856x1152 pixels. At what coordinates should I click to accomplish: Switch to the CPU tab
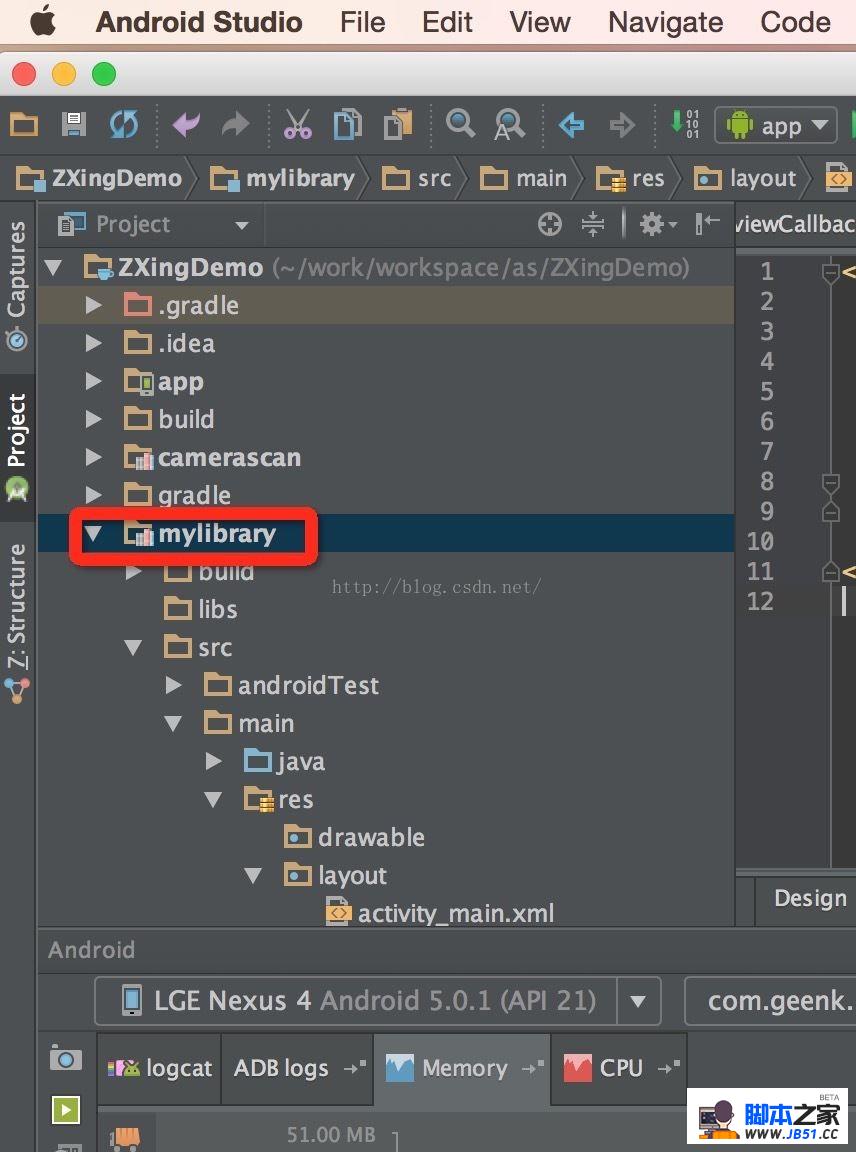pyautogui.click(x=619, y=1068)
